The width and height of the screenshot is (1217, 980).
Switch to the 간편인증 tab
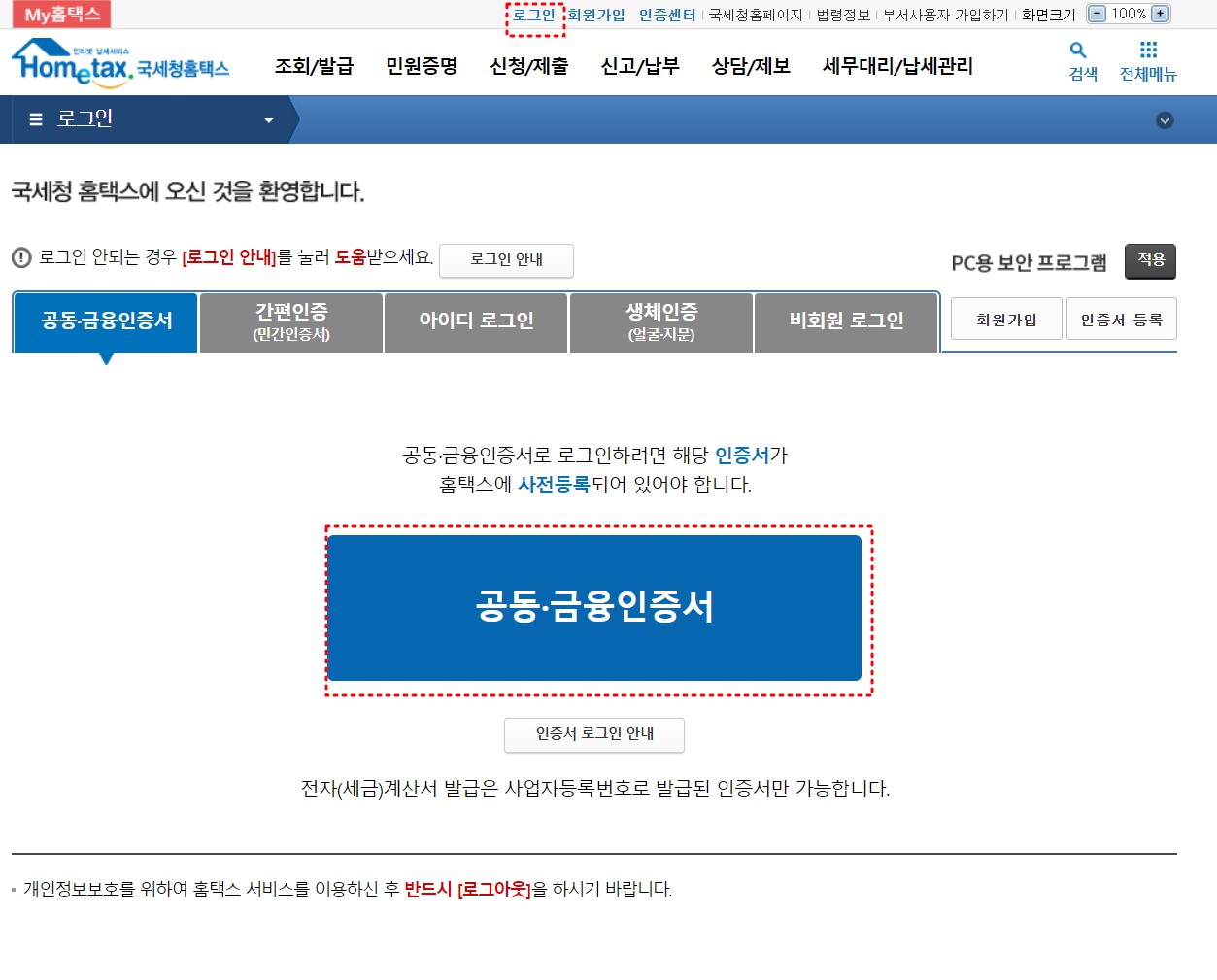[x=290, y=321]
